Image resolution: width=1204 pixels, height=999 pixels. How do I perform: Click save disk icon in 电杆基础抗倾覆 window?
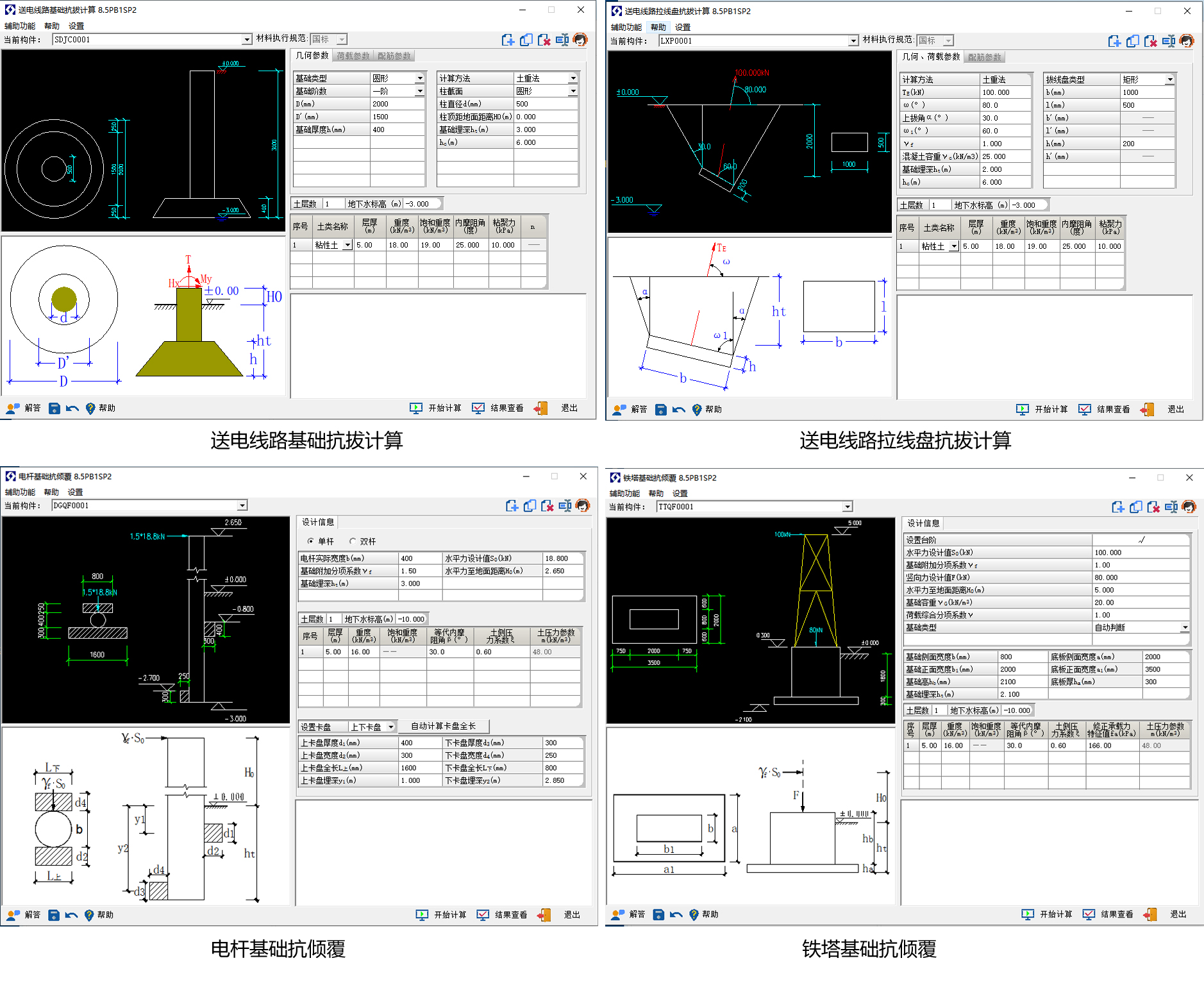[x=54, y=915]
